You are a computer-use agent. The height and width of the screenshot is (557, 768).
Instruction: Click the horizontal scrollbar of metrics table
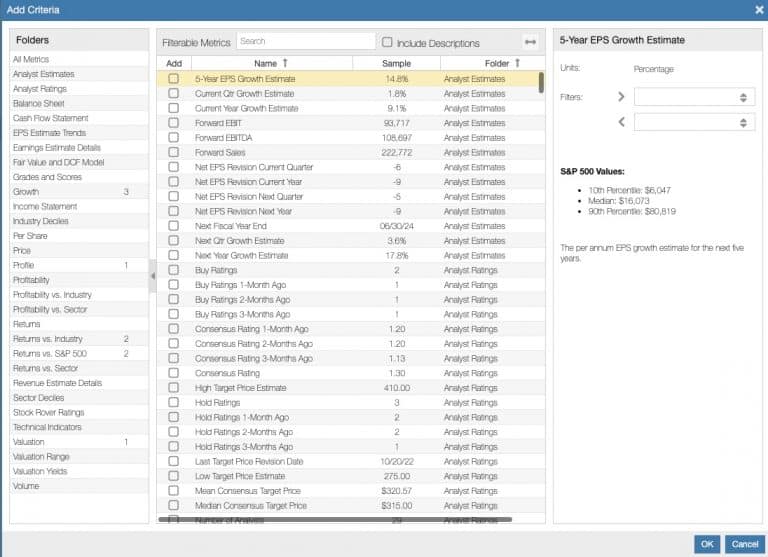click(x=335, y=520)
